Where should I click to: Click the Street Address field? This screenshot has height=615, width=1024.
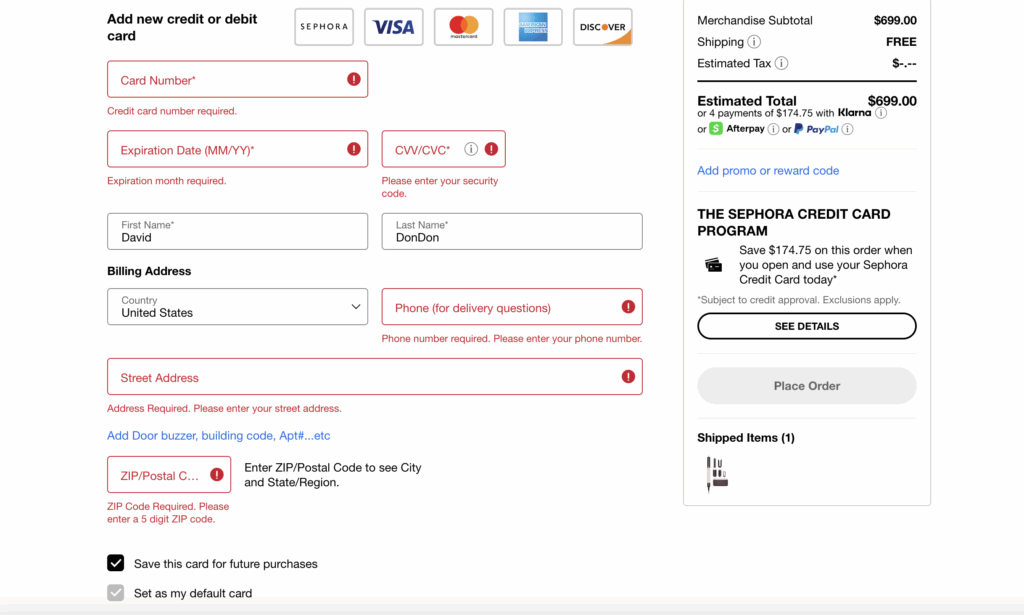[360, 377]
